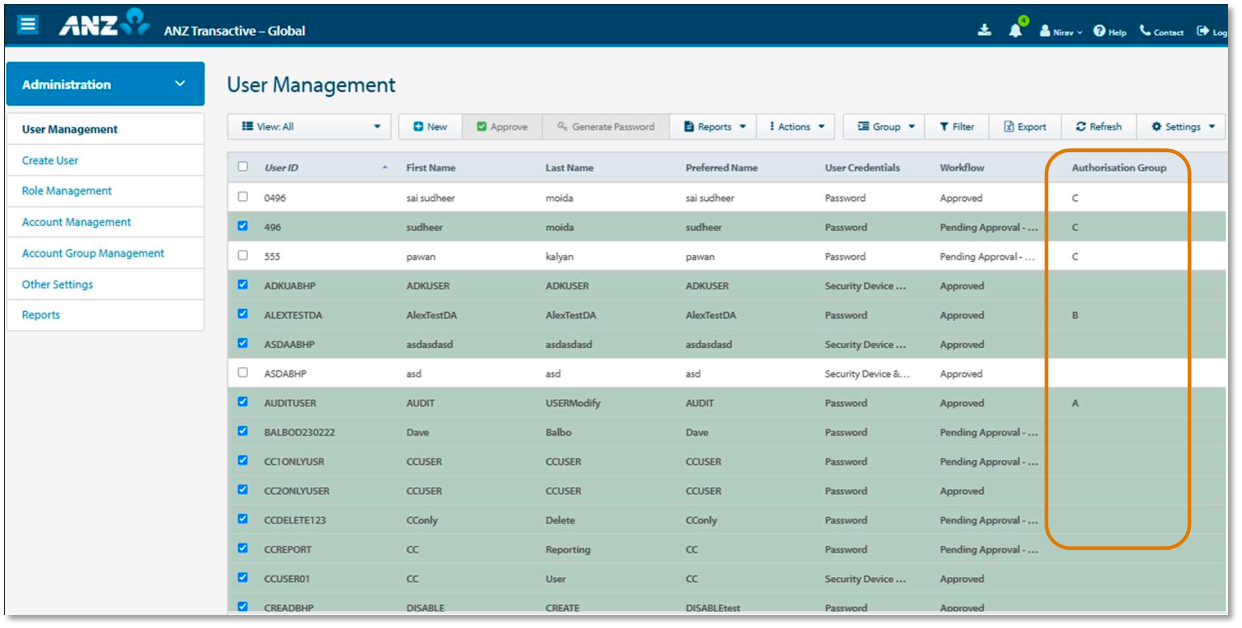The height and width of the screenshot is (628, 1242).
Task: Sort by User ID column header
Action: 281,168
